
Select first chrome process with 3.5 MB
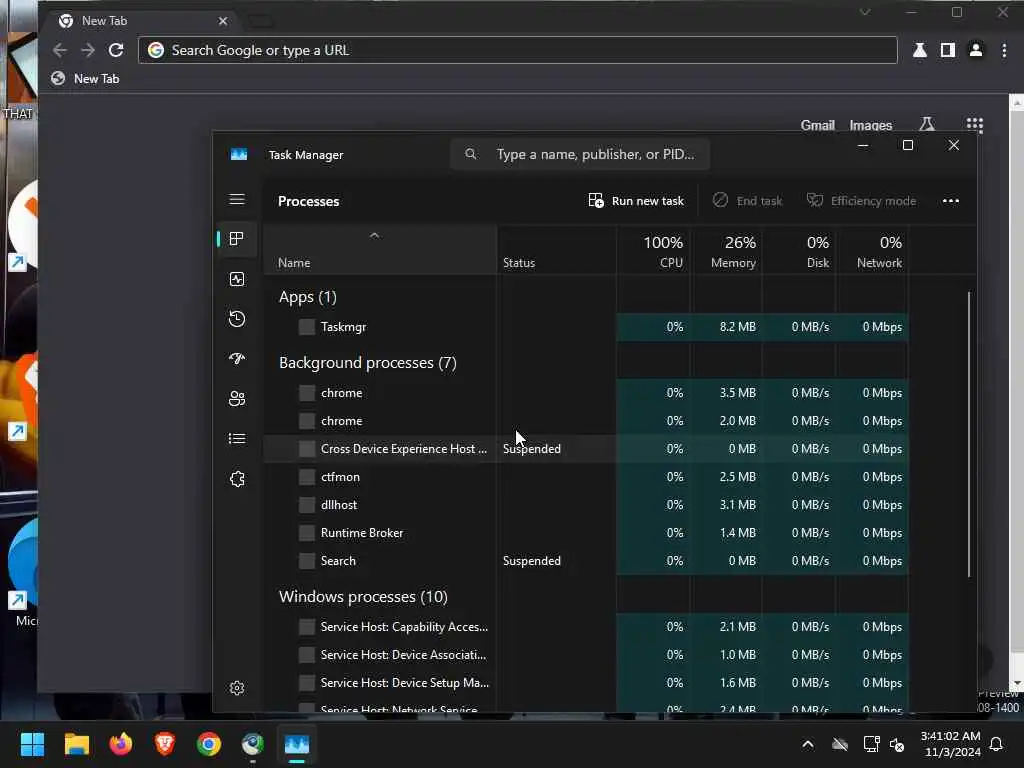586,393
